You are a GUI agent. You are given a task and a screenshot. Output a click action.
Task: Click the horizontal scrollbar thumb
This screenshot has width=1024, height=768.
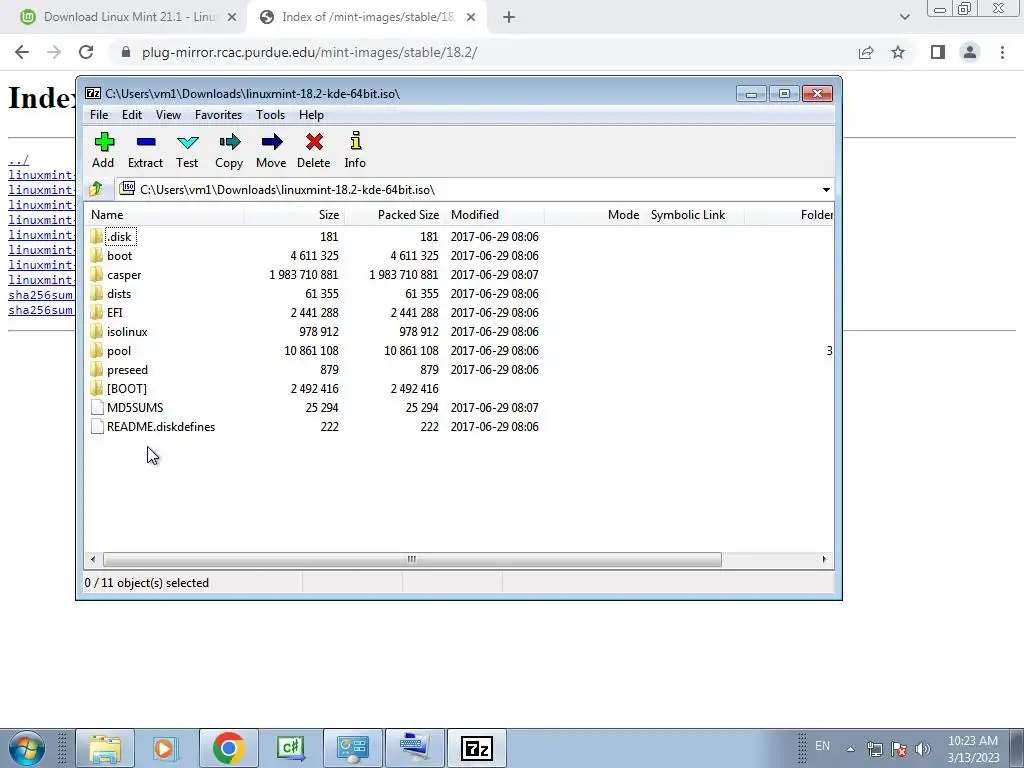412,560
